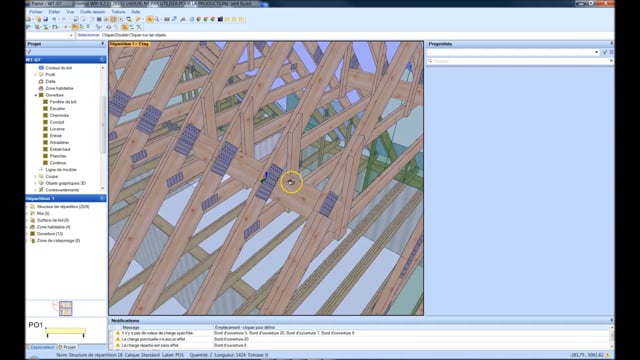
Task: Select Plancher in the Ouverture list
Action: (x=58, y=156)
